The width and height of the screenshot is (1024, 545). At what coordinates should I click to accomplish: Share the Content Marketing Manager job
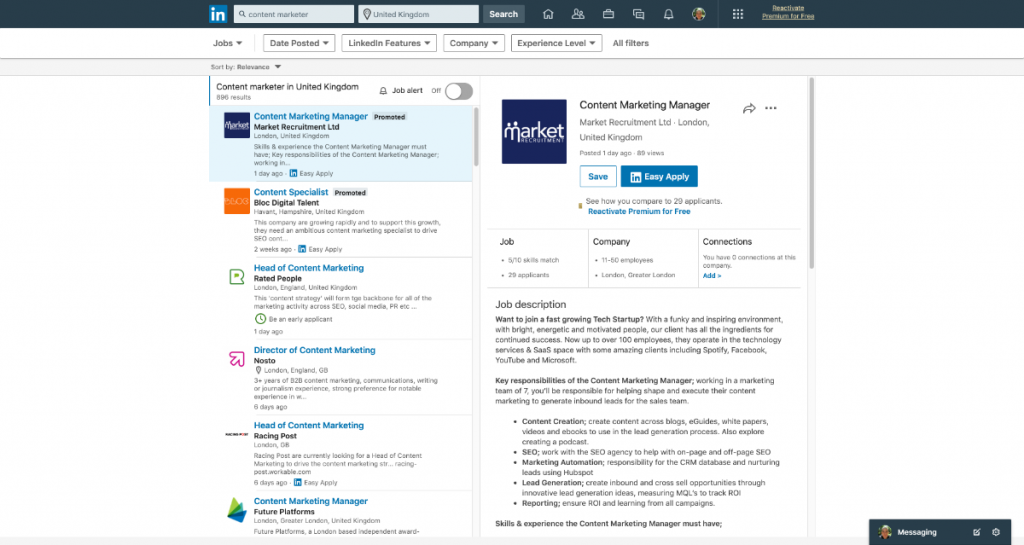pyautogui.click(x=748, y=108)
